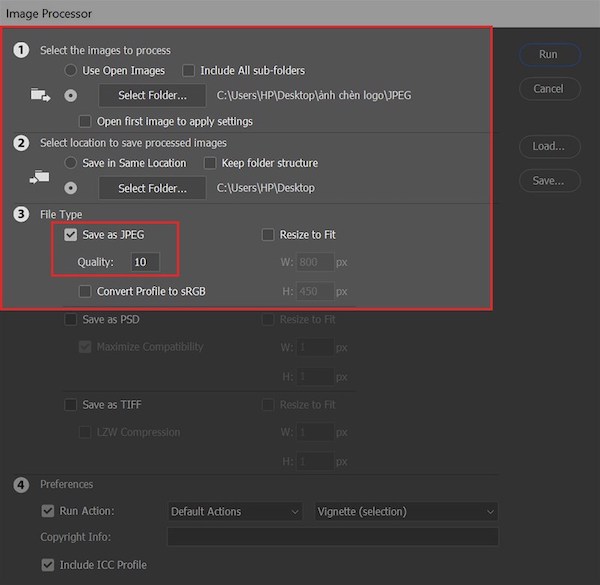The width and height of the screenshot is (600, 585).
Task: Click the JPEG Quality input field
Action: pos(143,262)
